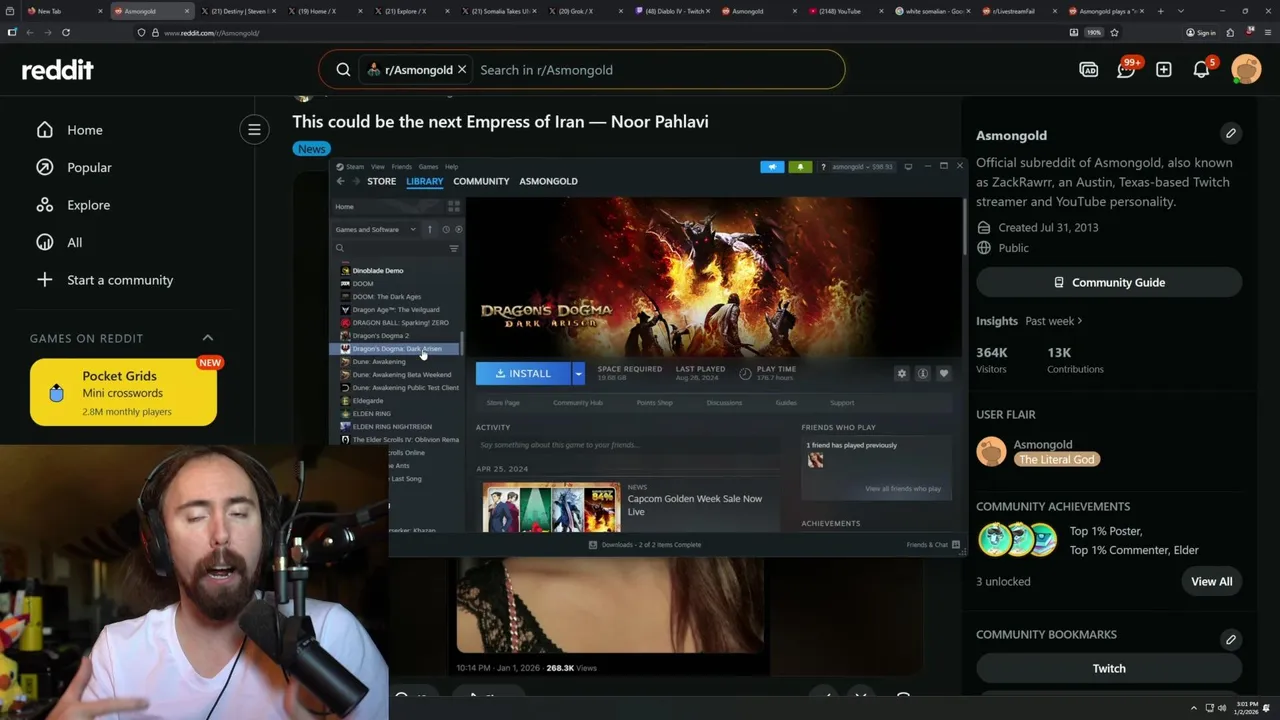
Task: Click the Steam library search field
Action: [x=390, y=248]
